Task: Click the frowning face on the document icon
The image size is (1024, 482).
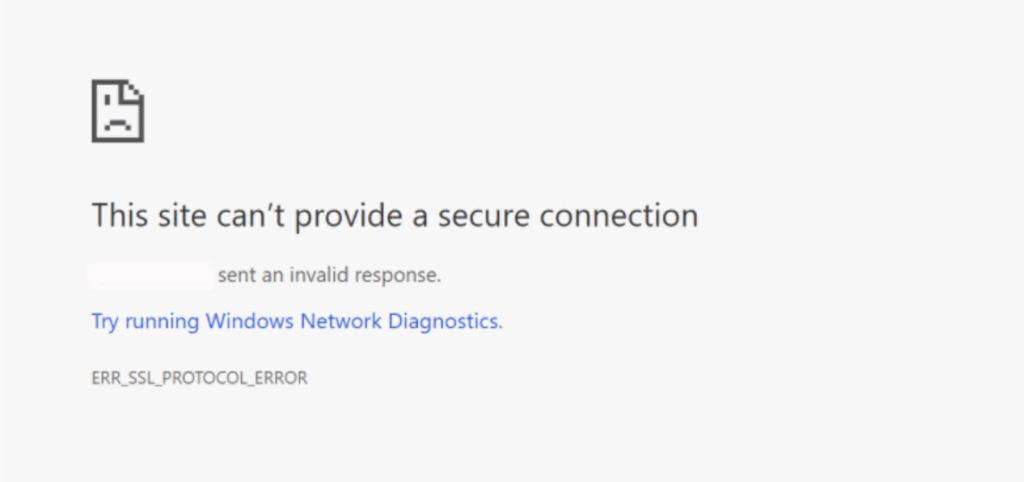Action: pyautogui.click(x=116, y=120)
